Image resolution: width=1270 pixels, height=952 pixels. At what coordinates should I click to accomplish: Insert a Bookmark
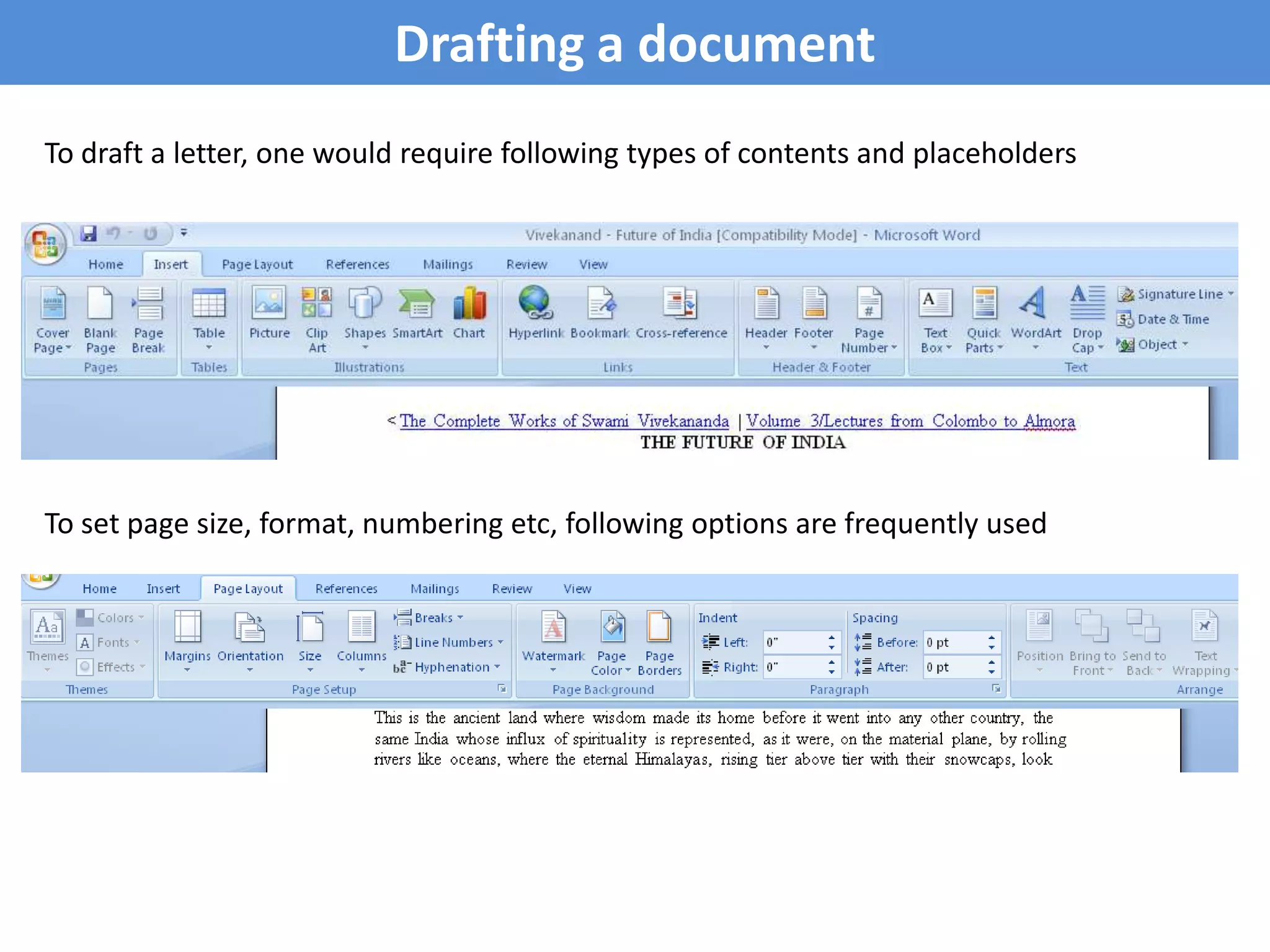[x=600, y=313]
